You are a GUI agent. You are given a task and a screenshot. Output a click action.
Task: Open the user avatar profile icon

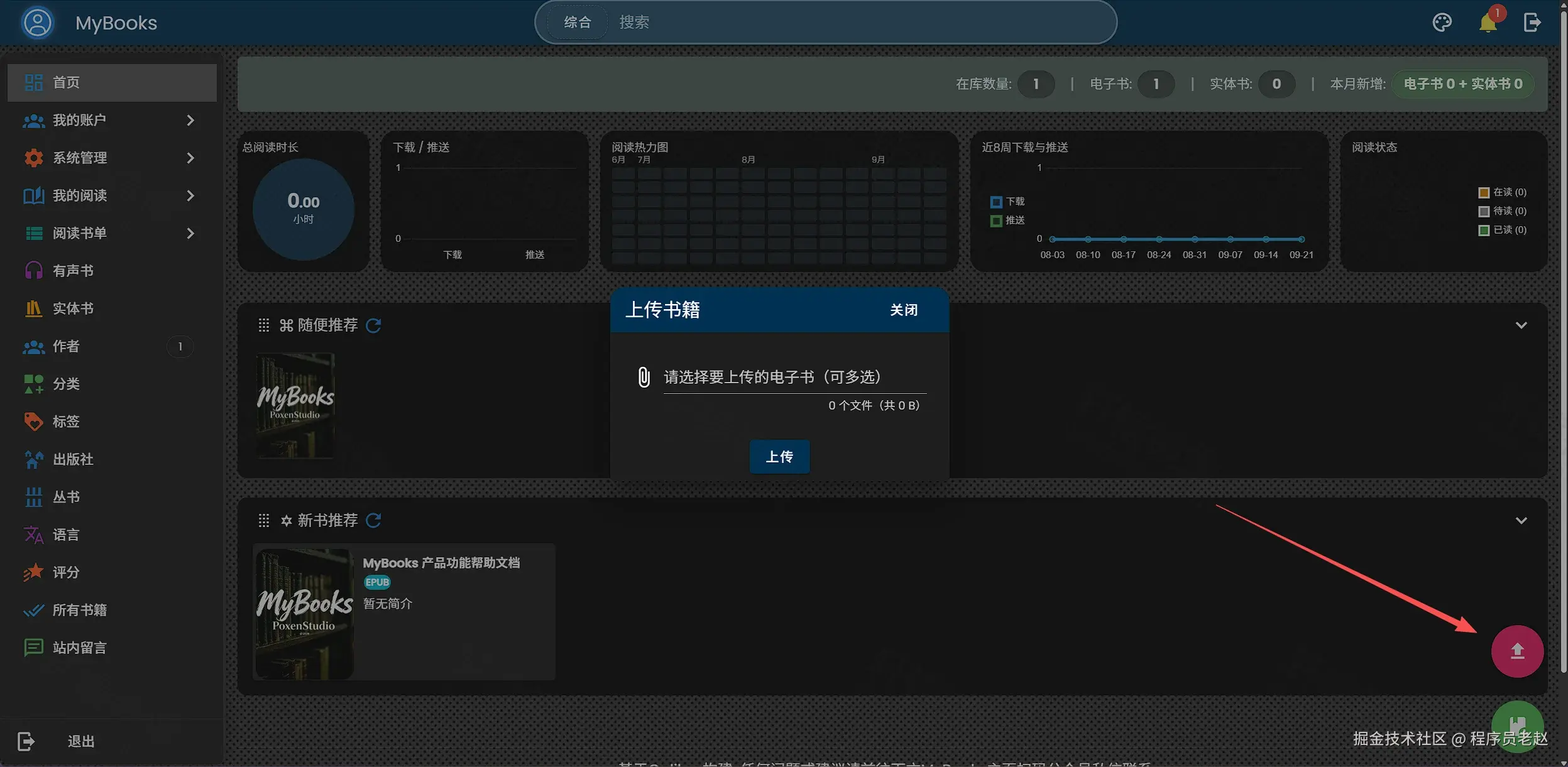click(x=38, y=23)
